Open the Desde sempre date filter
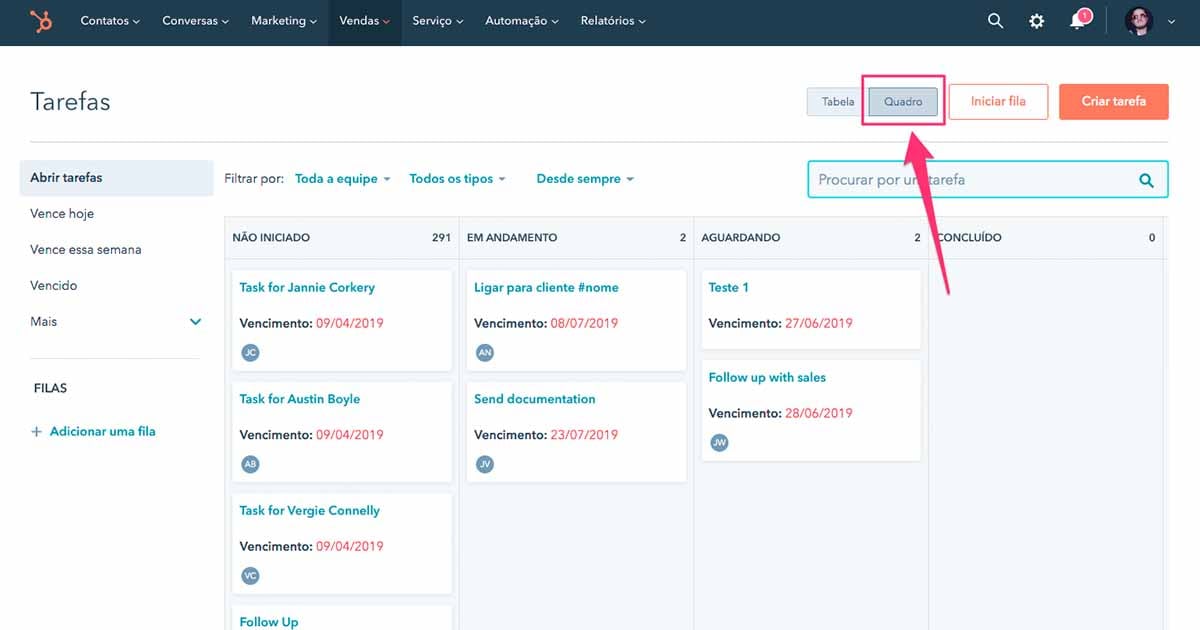This screenshot has height=630, width=1200. (585, 179)
